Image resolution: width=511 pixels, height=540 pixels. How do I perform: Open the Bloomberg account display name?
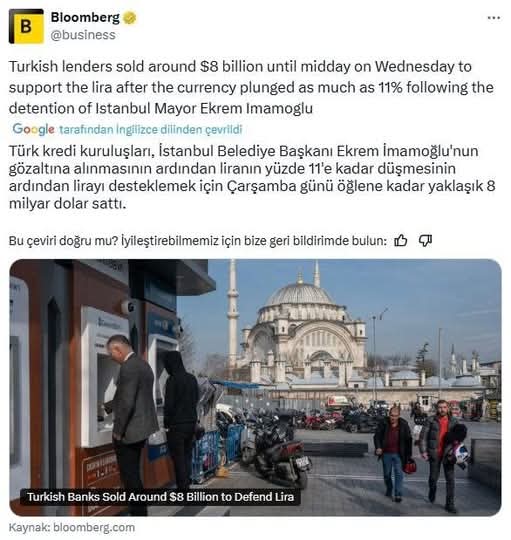click(85, 18)
